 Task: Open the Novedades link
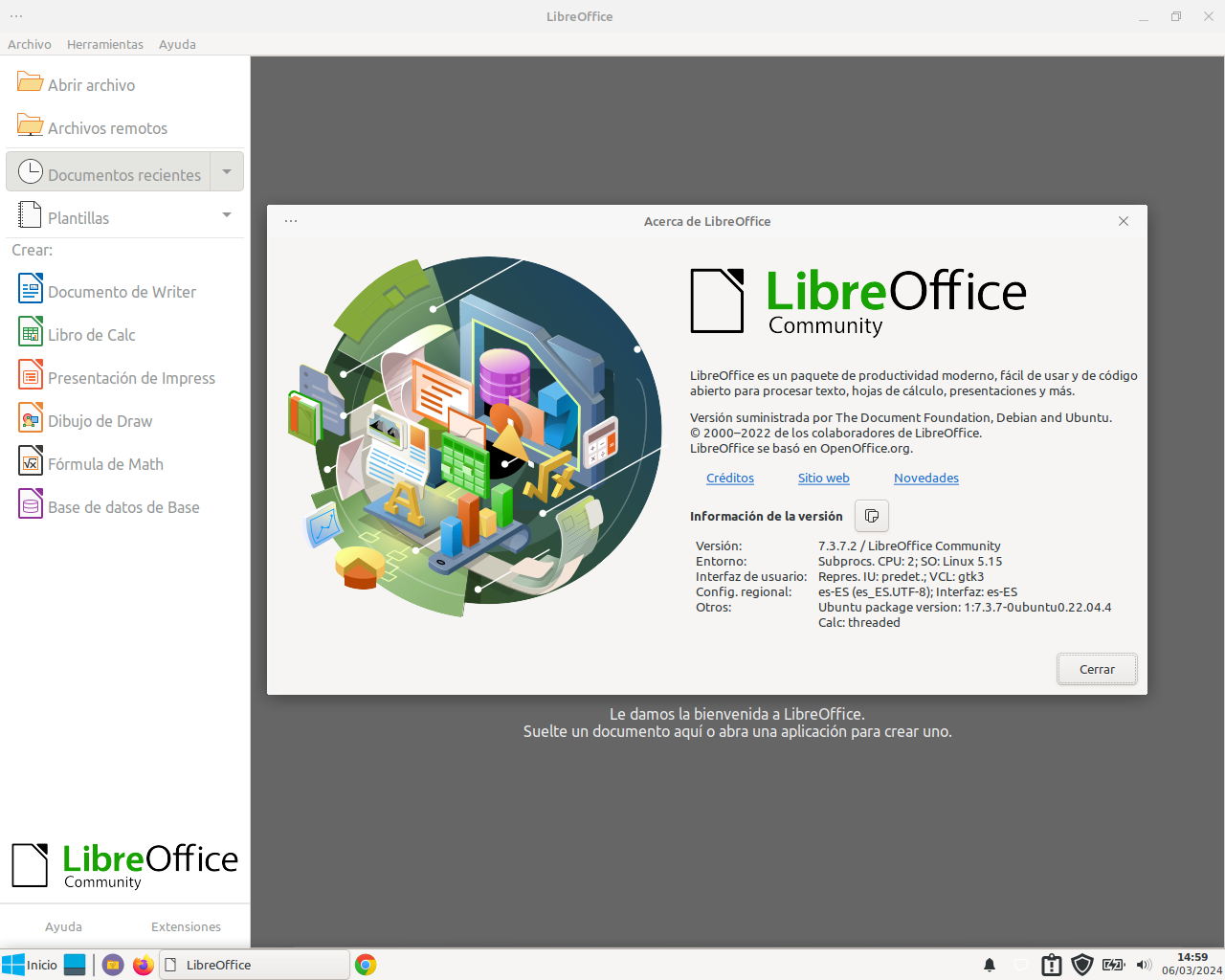coord(926,478)
